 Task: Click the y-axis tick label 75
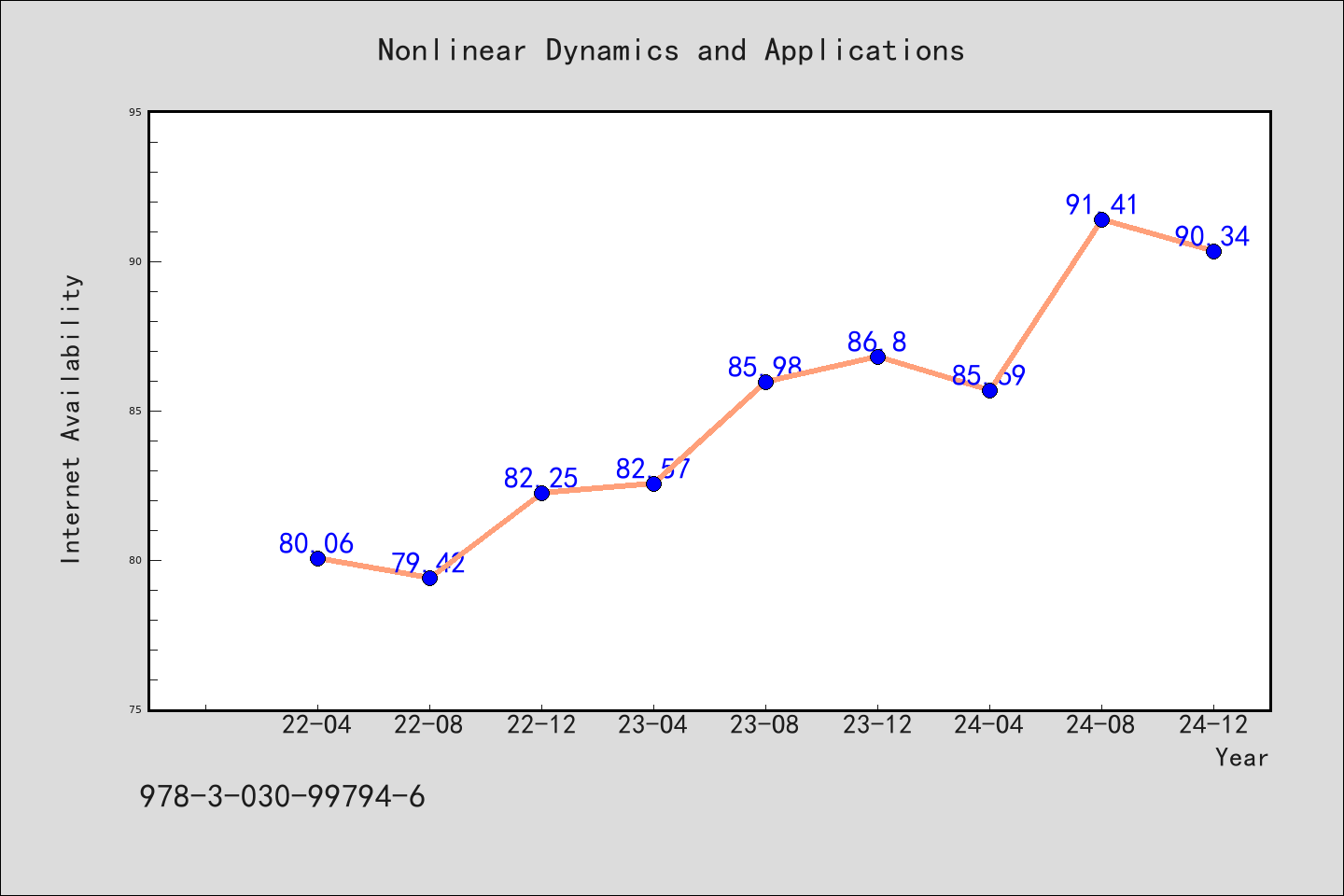tap(135, 709)
